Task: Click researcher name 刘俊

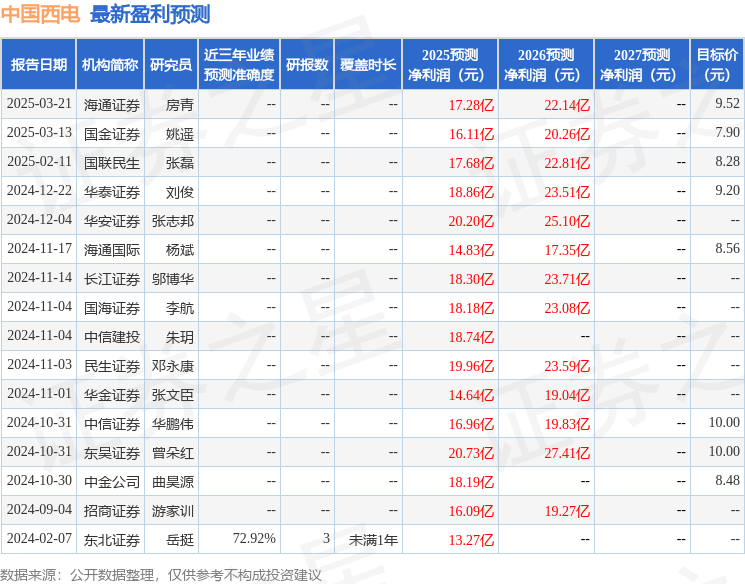Action: coord(180,192)
